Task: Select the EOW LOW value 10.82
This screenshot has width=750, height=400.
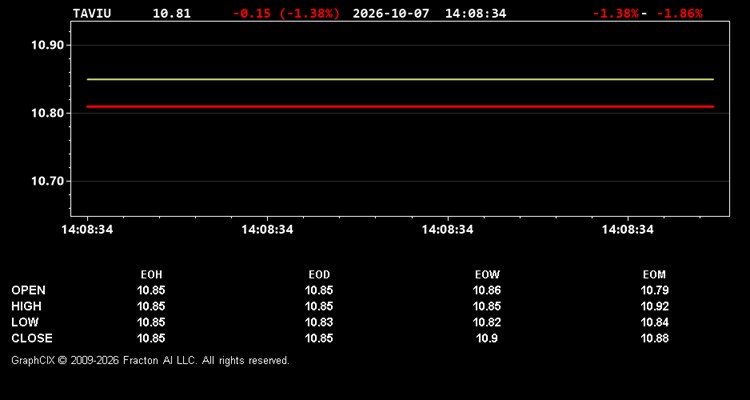Action: 487,322
